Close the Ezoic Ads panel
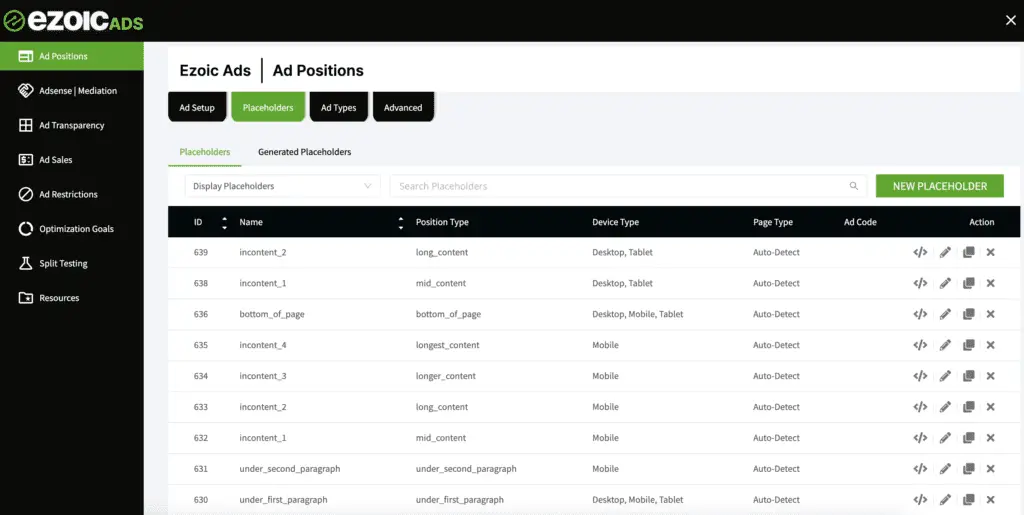This screenshot has width=1024, height=515. pyautogui.click(x=1010, y=20)
